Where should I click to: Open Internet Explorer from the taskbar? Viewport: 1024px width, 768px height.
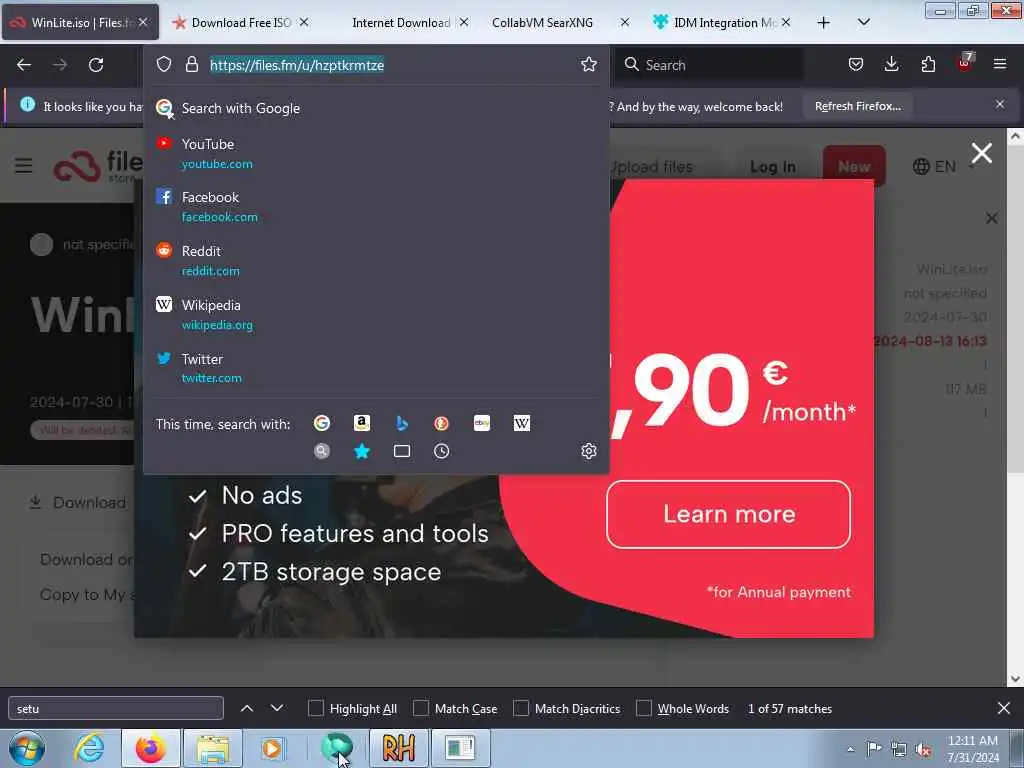89,748
